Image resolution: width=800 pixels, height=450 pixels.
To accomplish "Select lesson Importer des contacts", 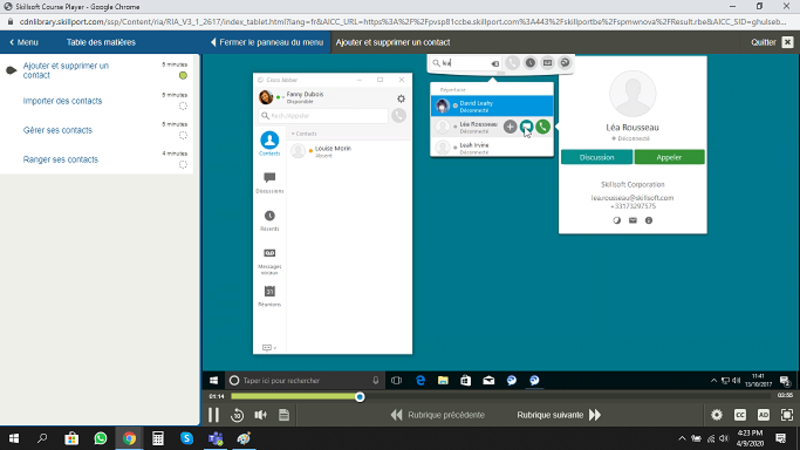I will click(x=62, y=101).
